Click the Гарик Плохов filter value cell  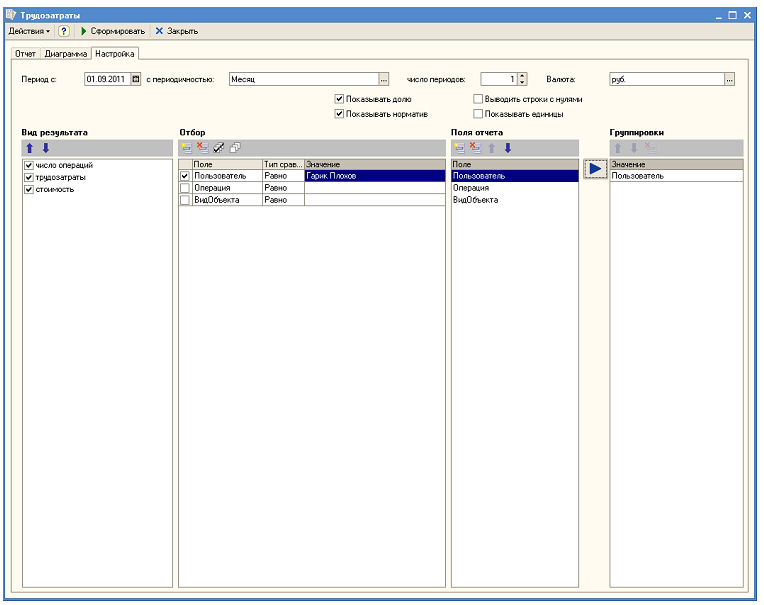click(375, 176)
